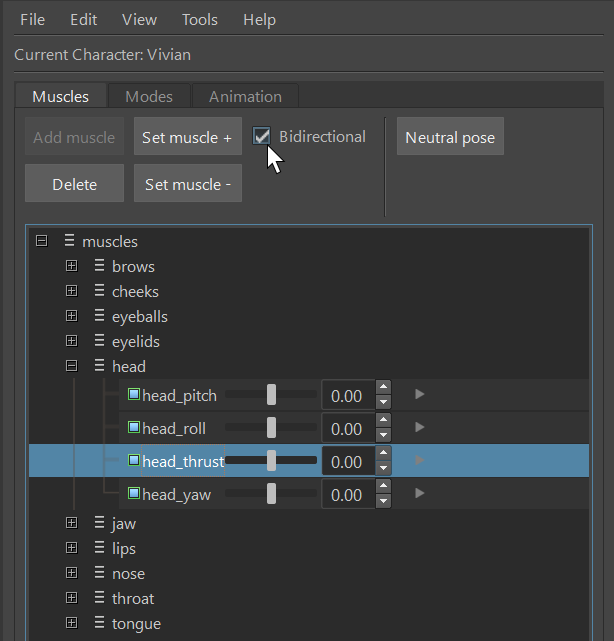The height and width of the screenshot is (641, 614).
Task: Click the green muscle icon beside head_pitch
Action: 135,395
